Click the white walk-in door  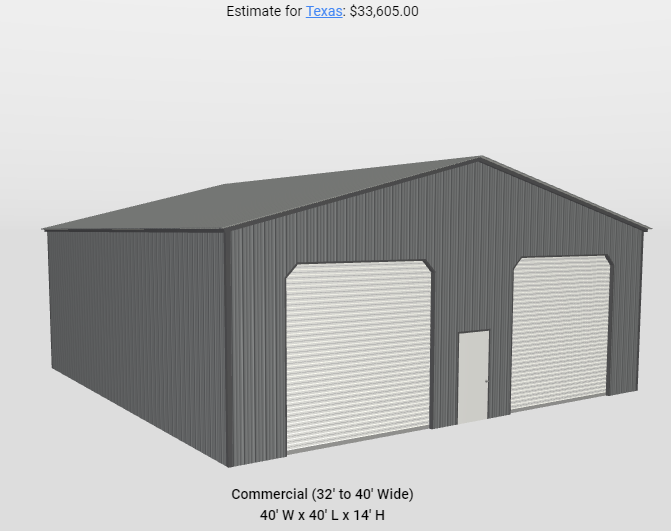click(x=473, y=375)
